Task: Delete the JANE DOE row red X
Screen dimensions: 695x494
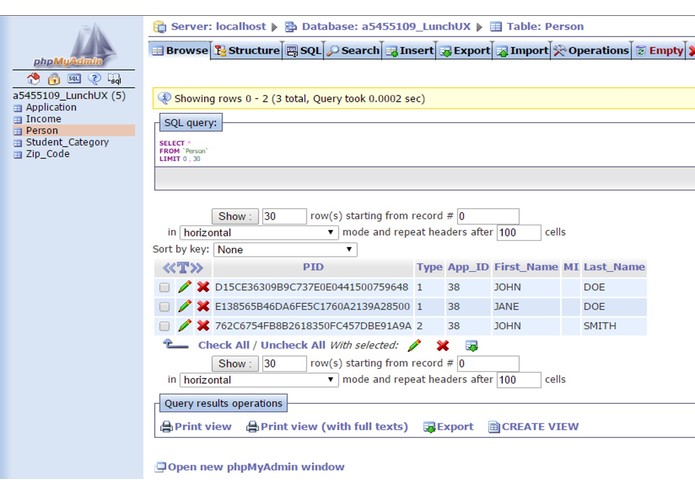Action: [203, 306]
